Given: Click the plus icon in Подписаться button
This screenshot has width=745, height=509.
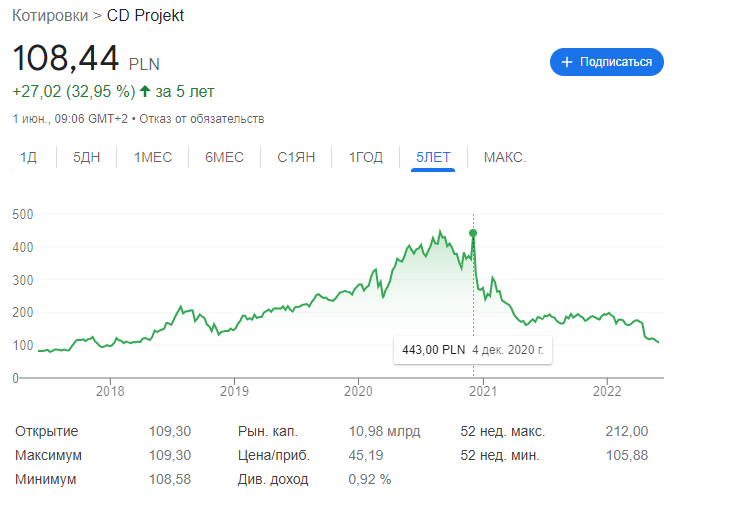Looking at the screenshot, I should tap(566, 62).
